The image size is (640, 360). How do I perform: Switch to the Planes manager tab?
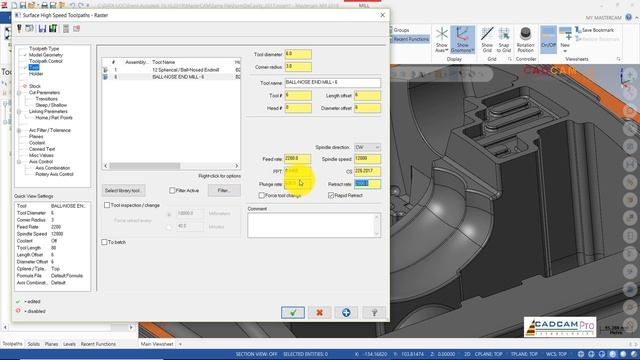coord(51,344)
